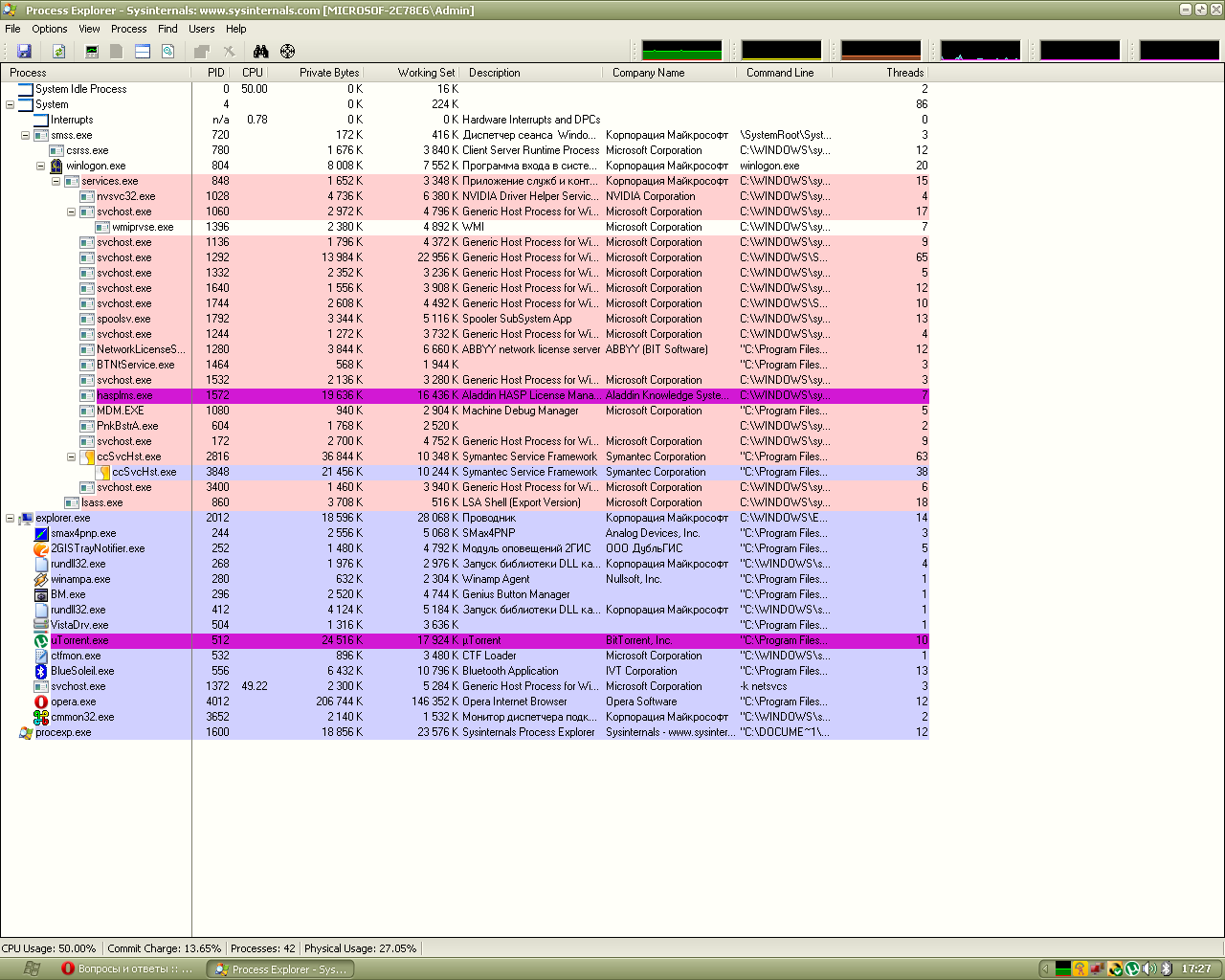1225x980 pixels.
Task: Sort by the Threads column header
Action: [880, 73]
